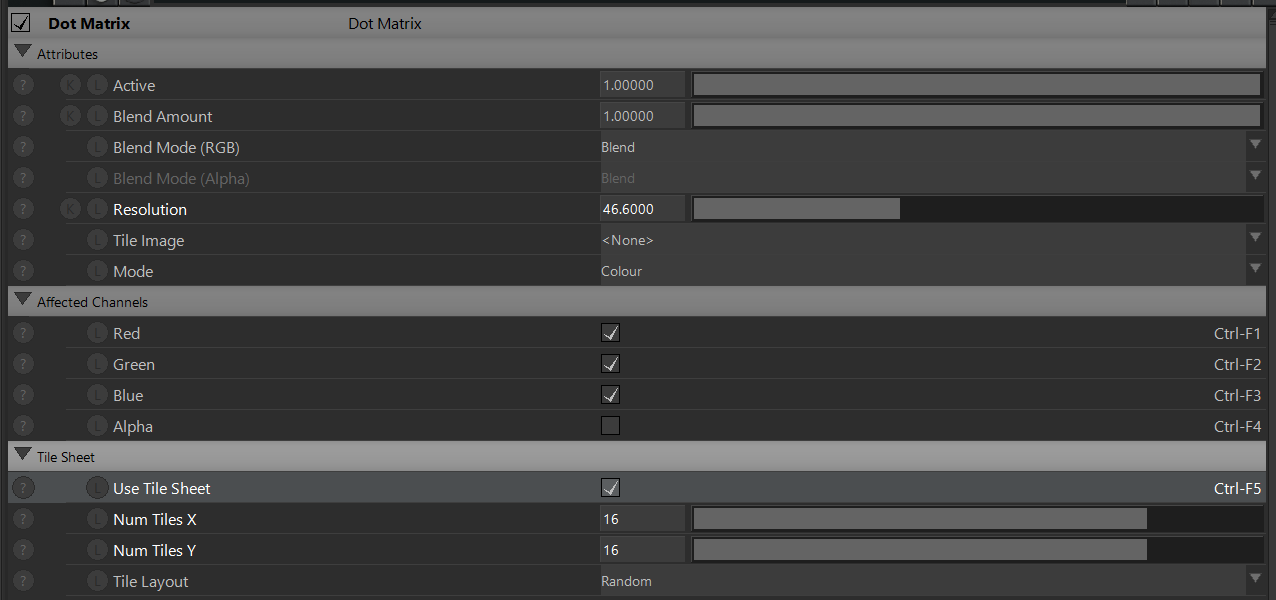Open help for Tile Layout
1276x600 pixels.
click(24, 581)
